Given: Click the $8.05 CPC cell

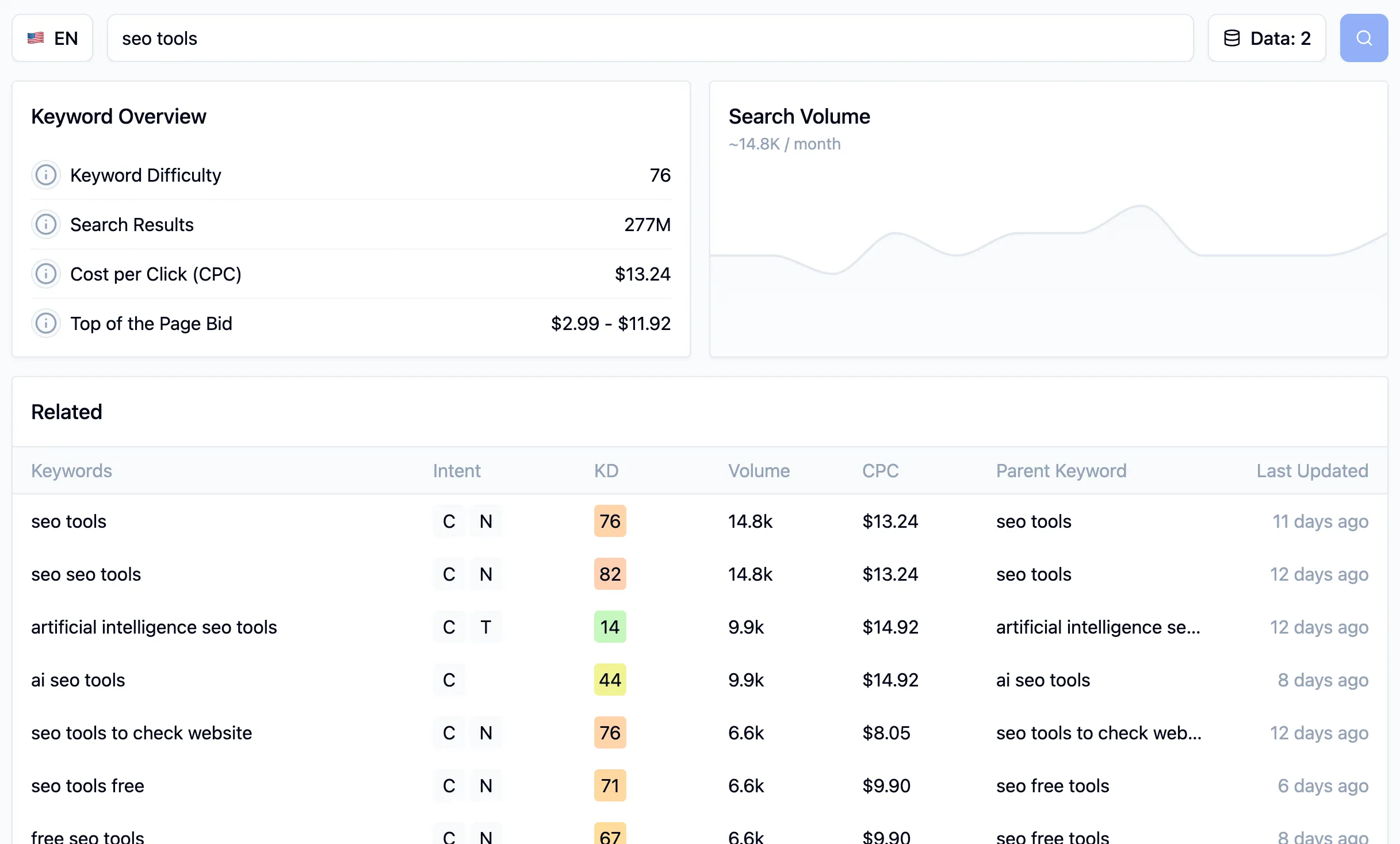Looking at the screenshot, I should tap(886, 732).
